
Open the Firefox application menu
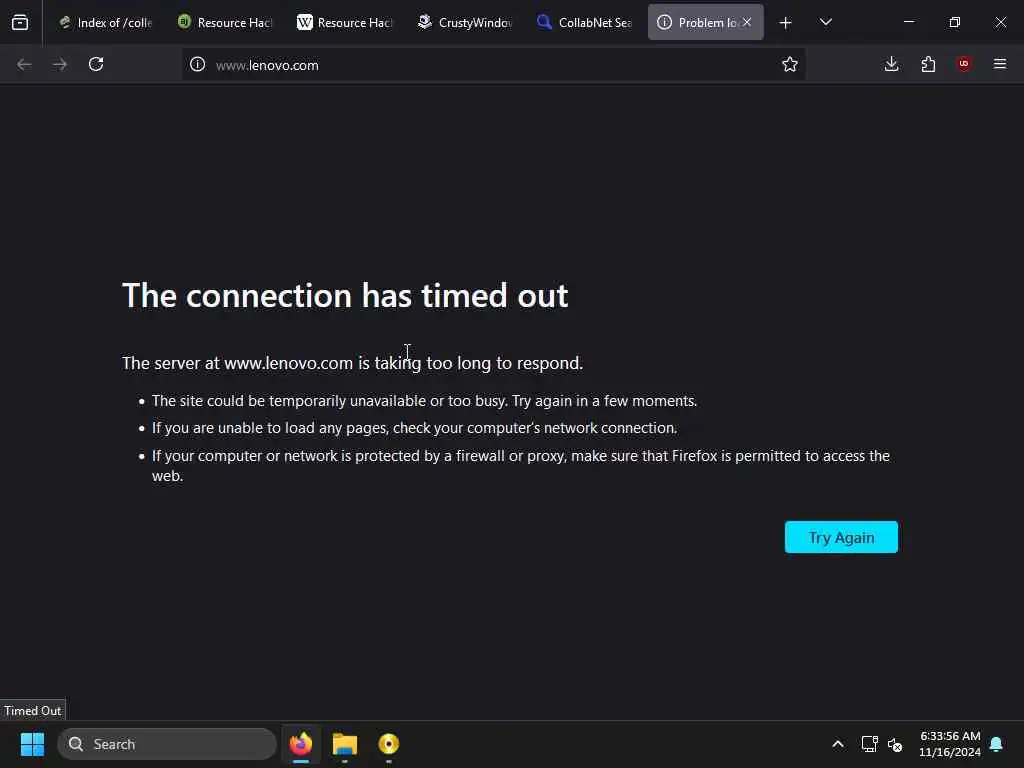[x=1000, y=64]
